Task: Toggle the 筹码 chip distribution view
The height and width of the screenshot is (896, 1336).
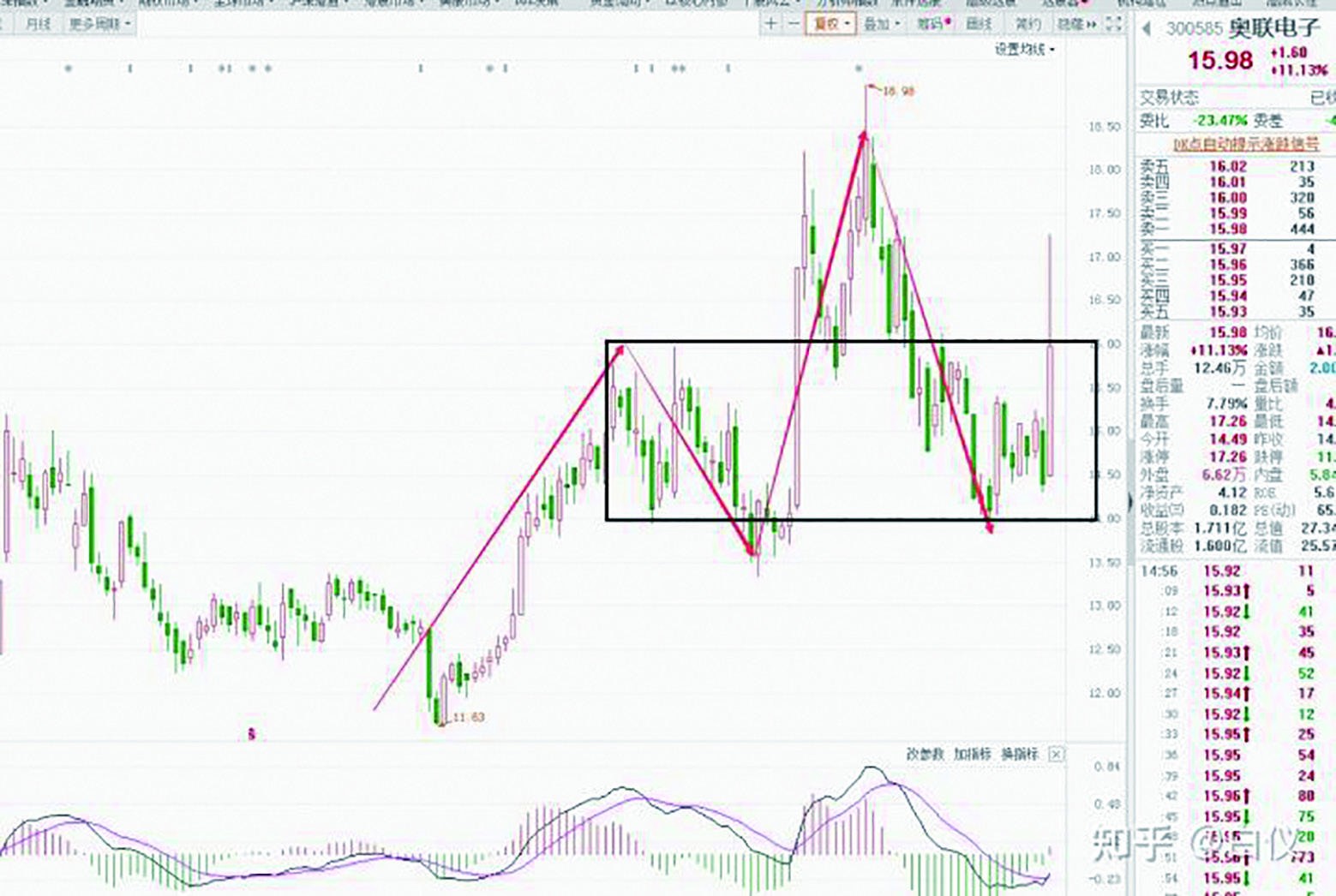Action: pyautogui.click(x=933, y=24)
